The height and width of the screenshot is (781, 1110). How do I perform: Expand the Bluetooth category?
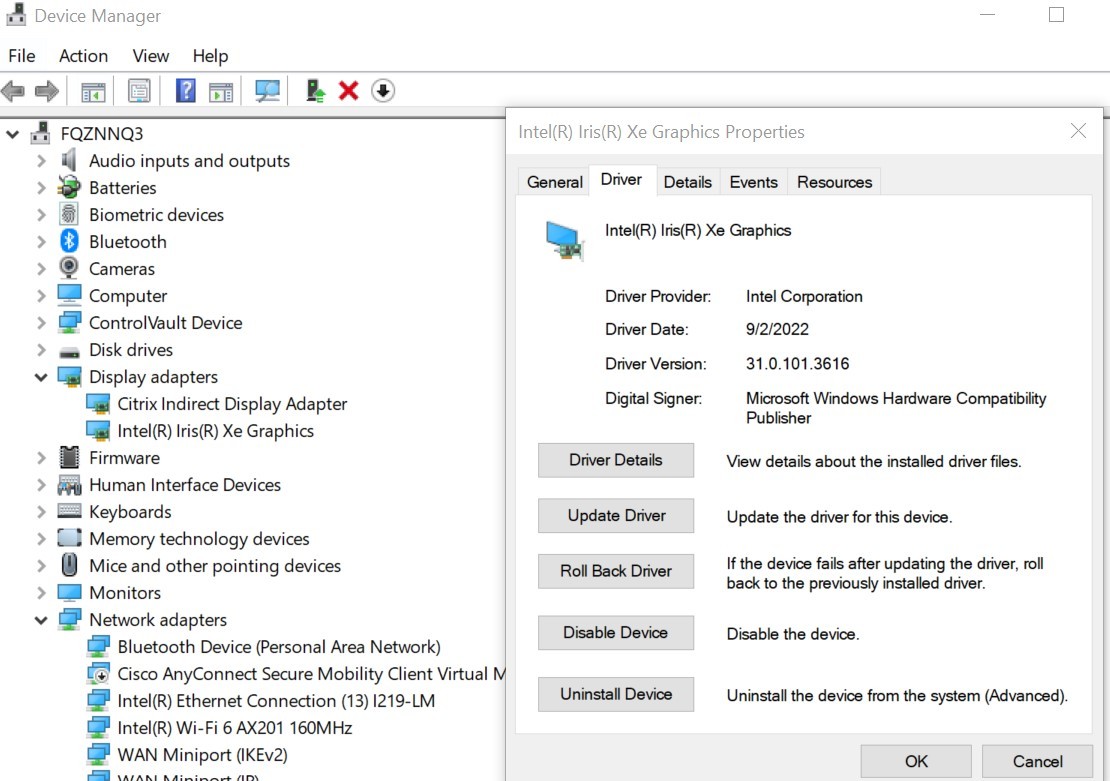[41, 241]
